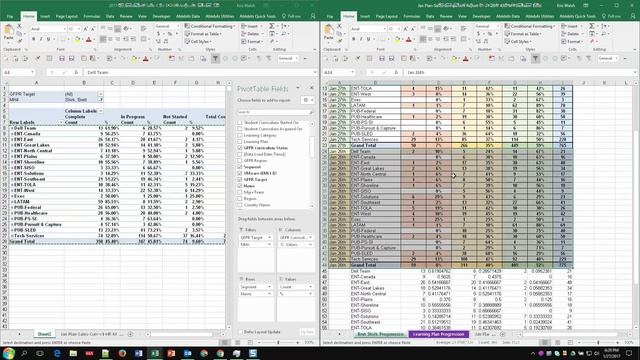Open Count field dropdown in Values area

coord(310,287)
